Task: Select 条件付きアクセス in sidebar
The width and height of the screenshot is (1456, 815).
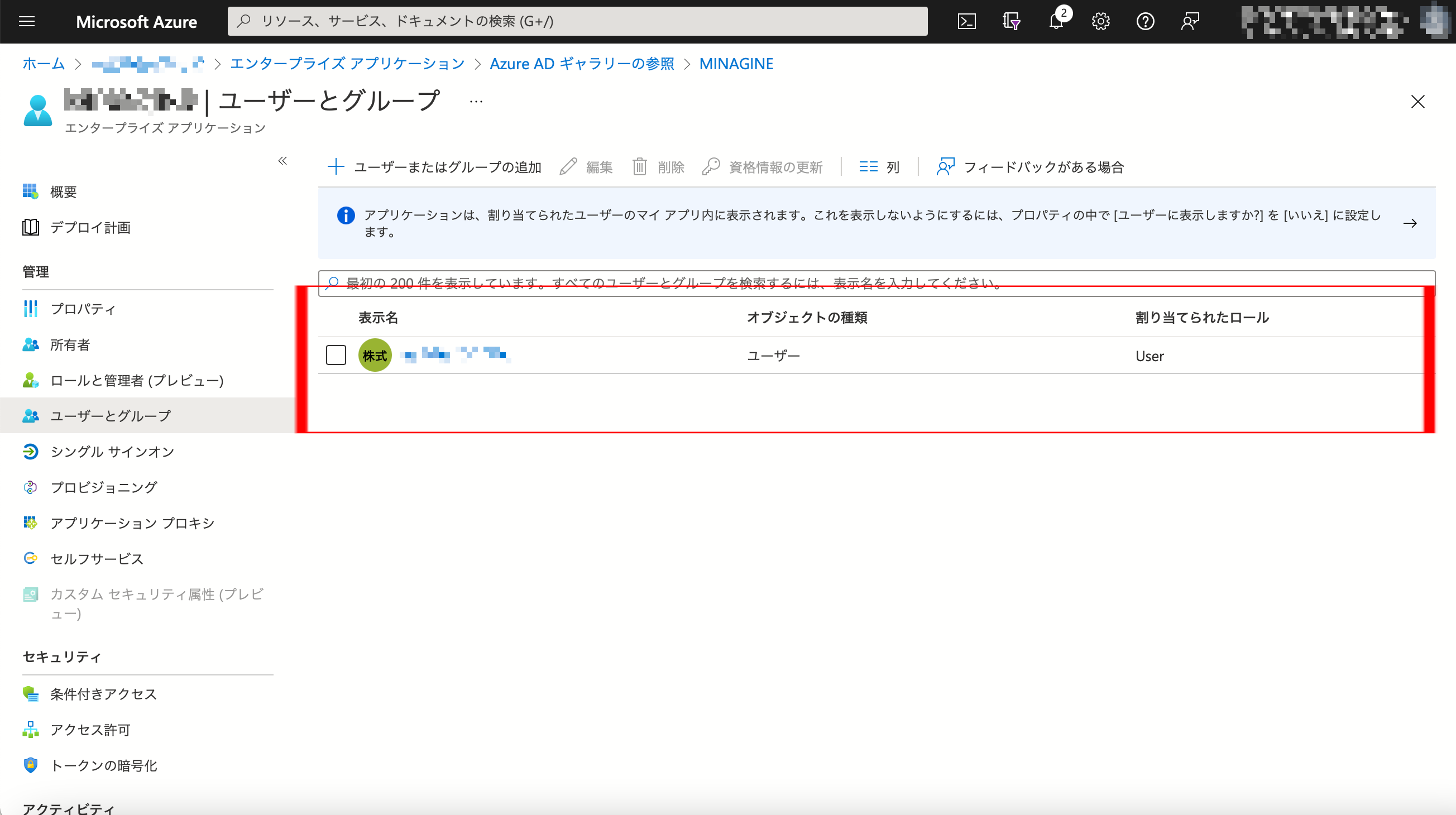Action: 103,694
